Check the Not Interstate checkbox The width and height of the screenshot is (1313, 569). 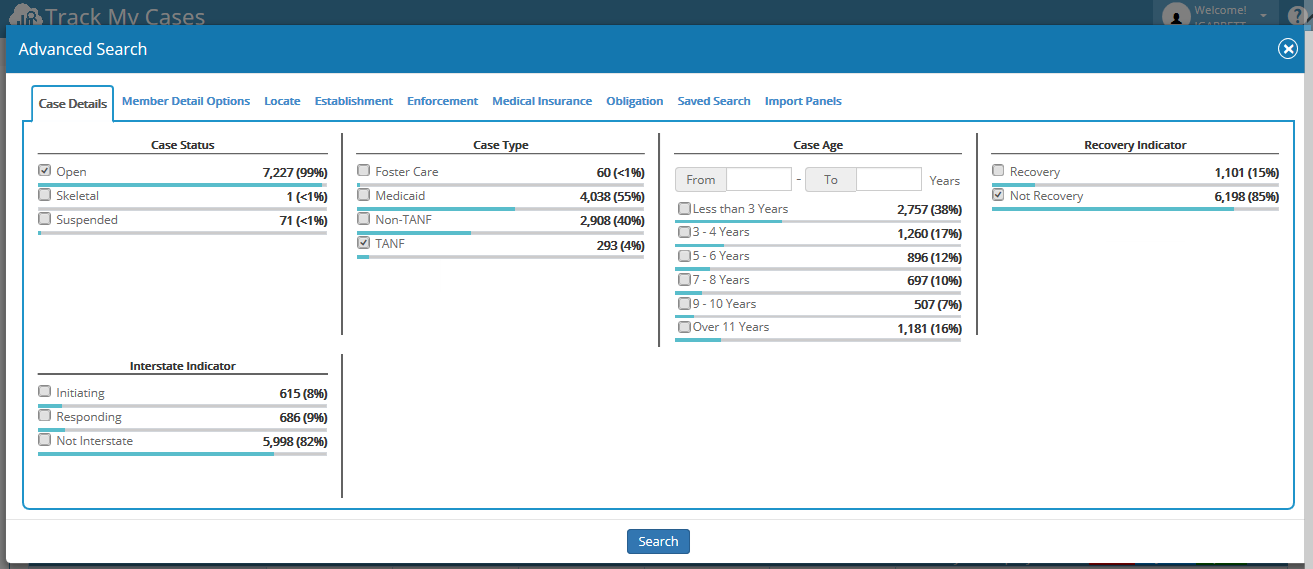click(x=44, y=440)
